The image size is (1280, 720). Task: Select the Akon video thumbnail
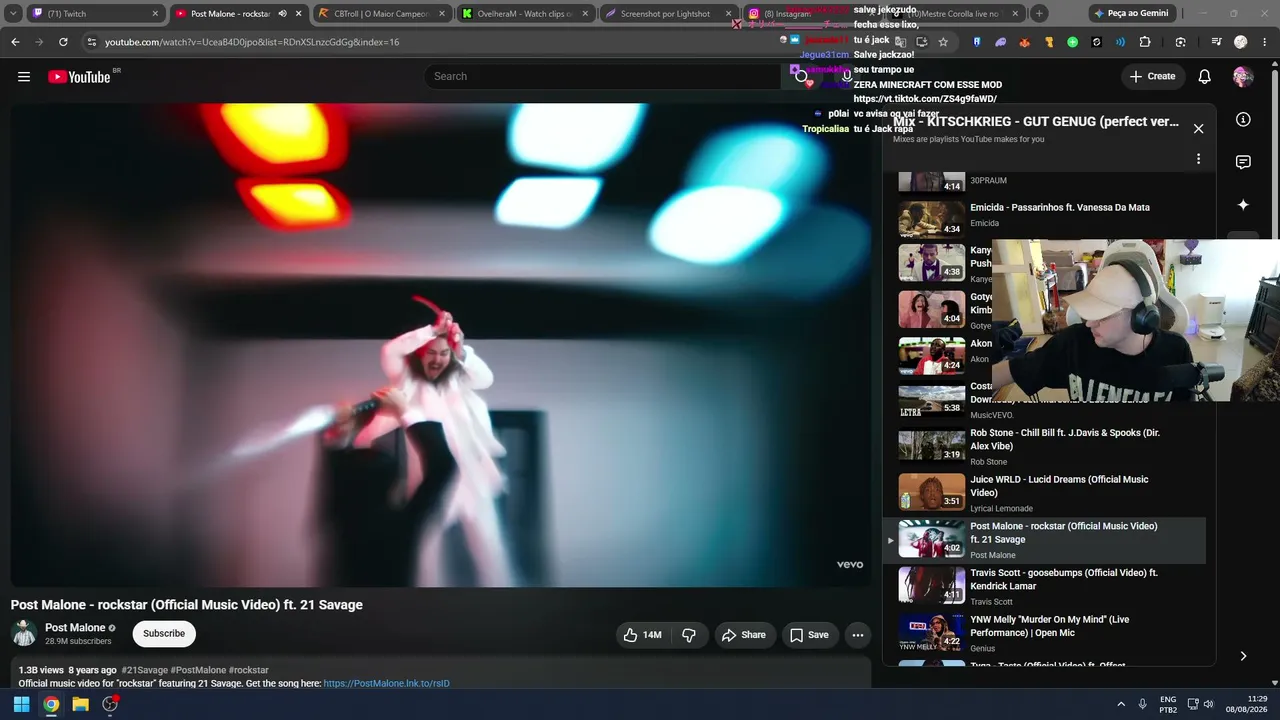(x=931, y=355)
